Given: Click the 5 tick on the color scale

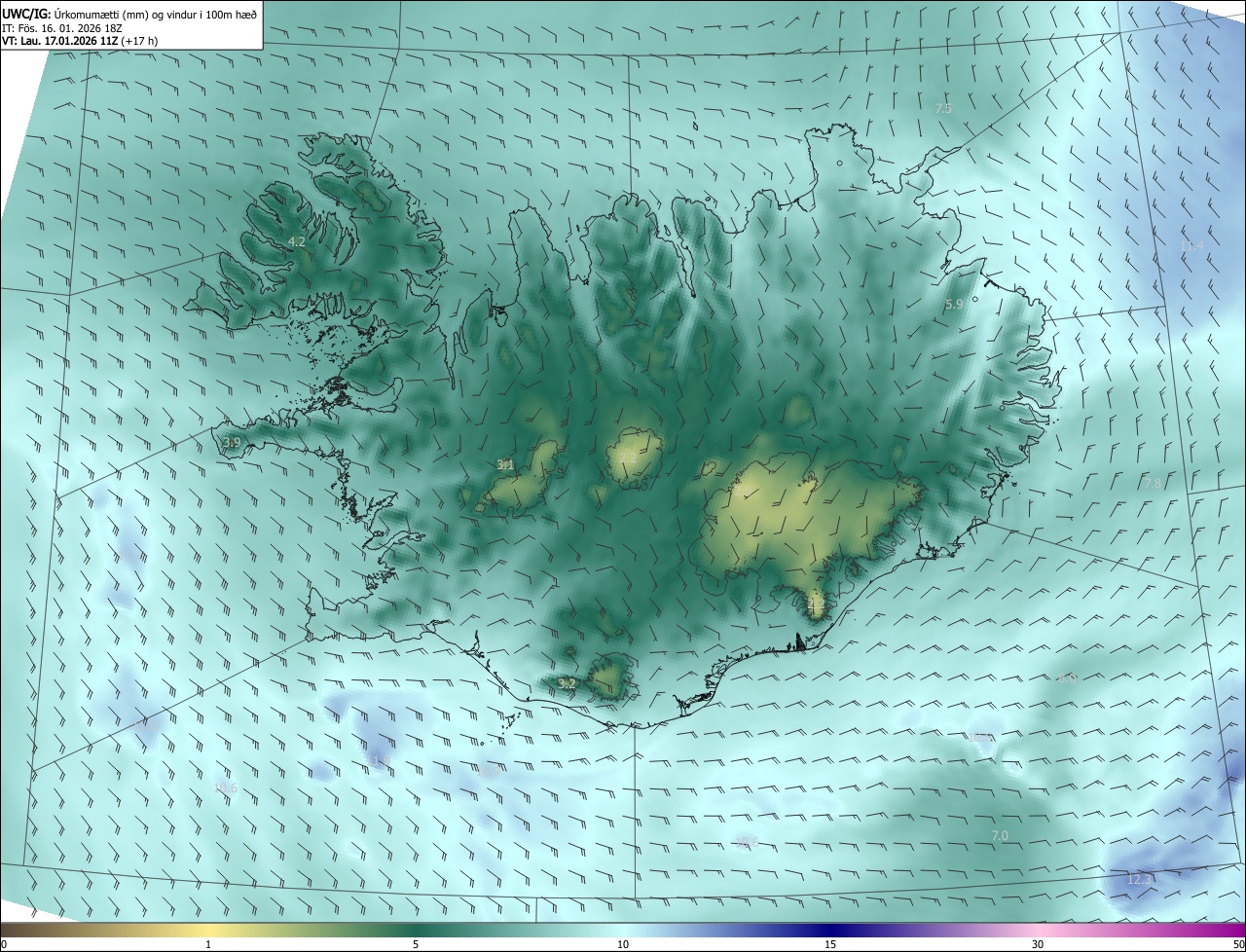Looking at the screenshot, I should tap(416, 944).
